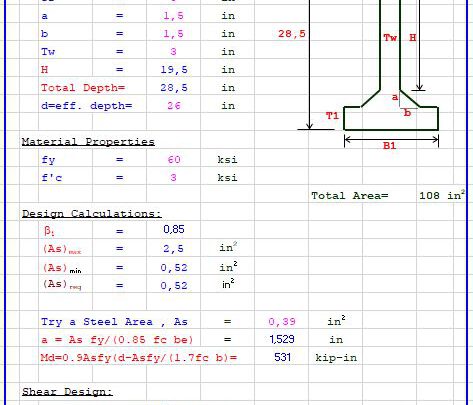Select the β1 label
The image size is (473, 405).
coord(49,231)
